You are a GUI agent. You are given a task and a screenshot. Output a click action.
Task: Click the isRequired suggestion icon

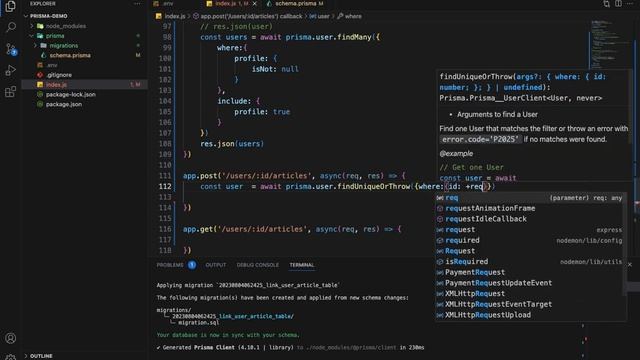(x=440, y=262)
